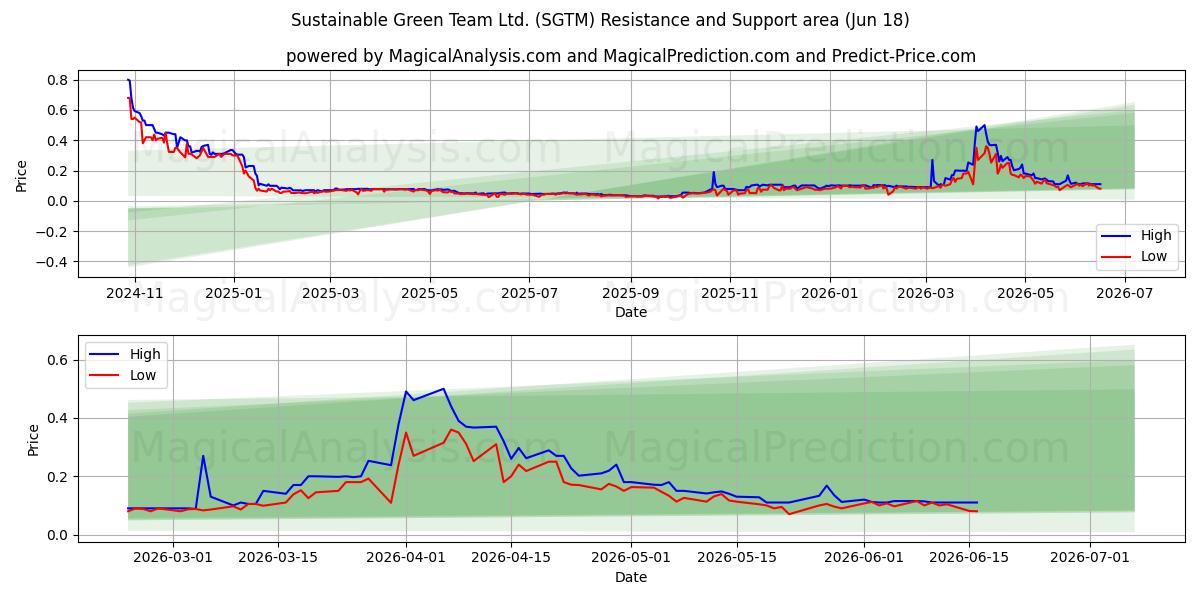Click the '2026-07-01' tick label
Viewport: 1200px width, 600px height.
1090,558
